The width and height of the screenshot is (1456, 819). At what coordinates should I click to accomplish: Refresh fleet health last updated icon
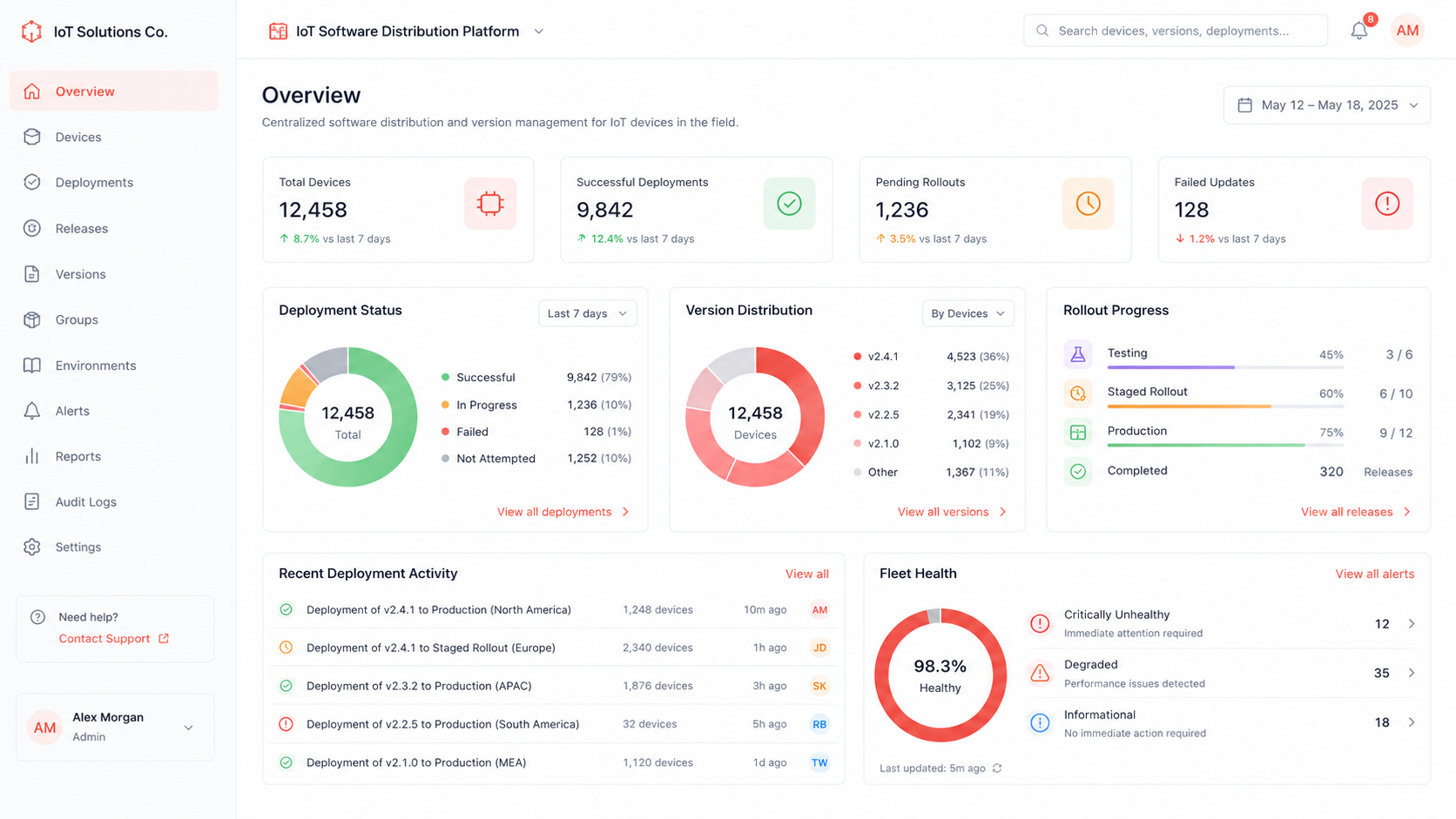[997, 769]
